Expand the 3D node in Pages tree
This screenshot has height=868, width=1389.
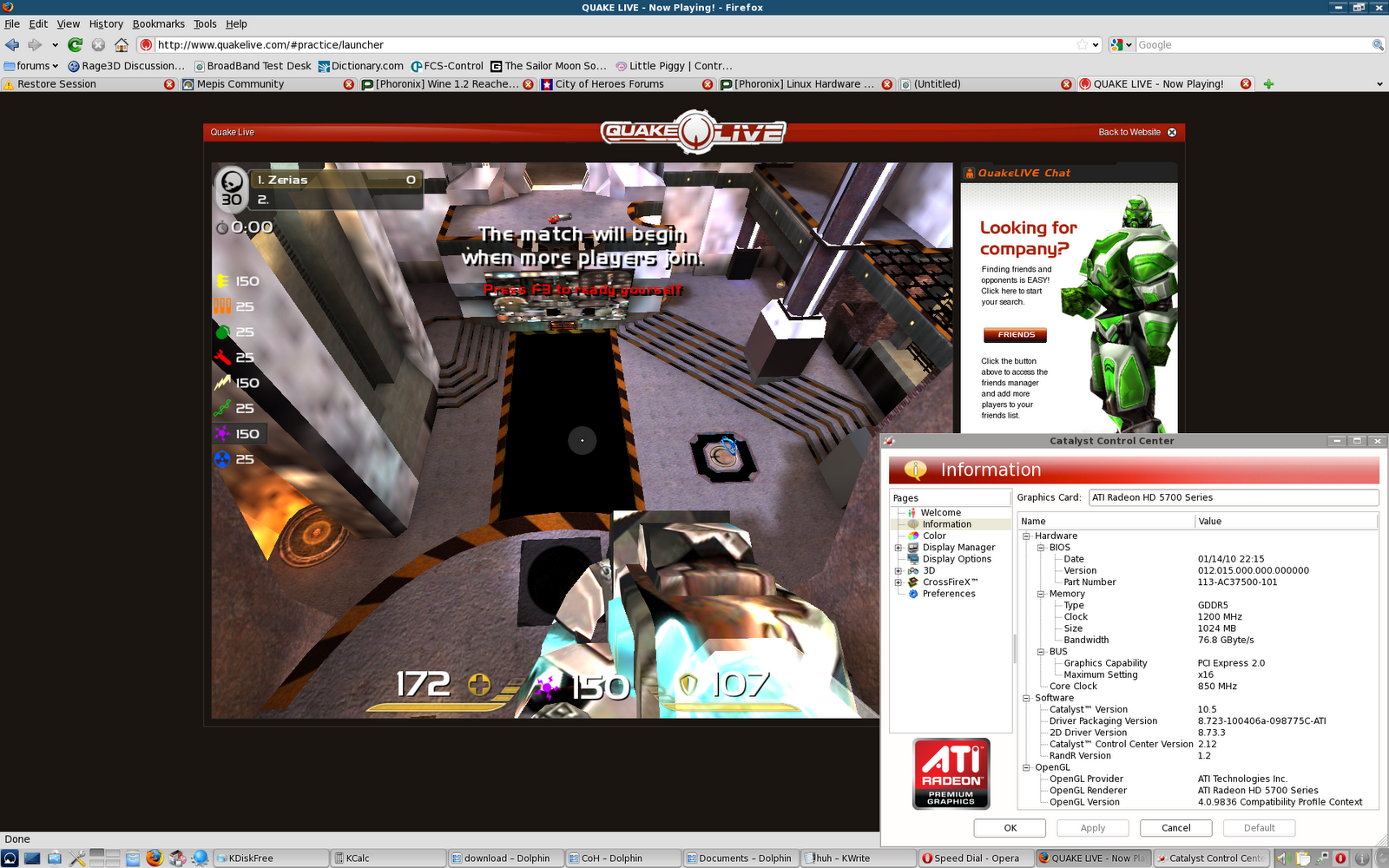point(899,571)
